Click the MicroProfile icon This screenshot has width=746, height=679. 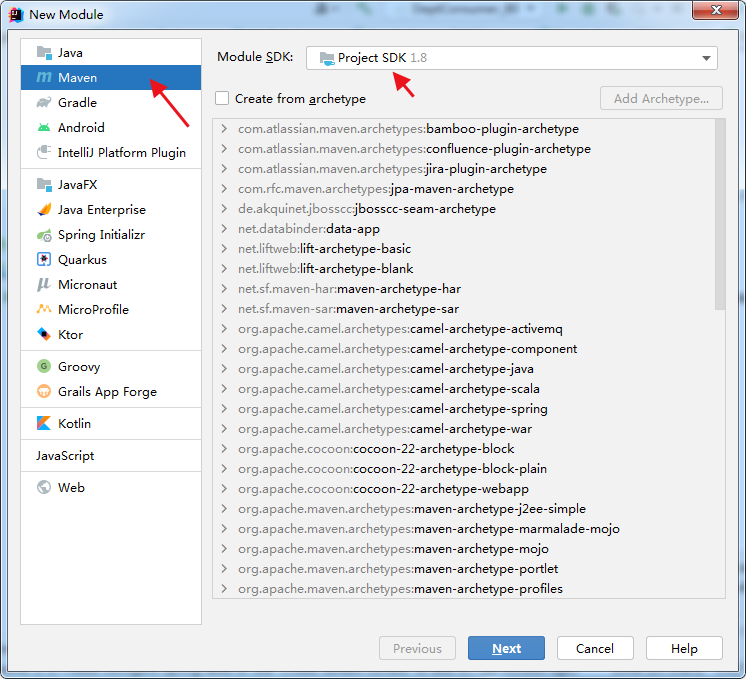44,309
